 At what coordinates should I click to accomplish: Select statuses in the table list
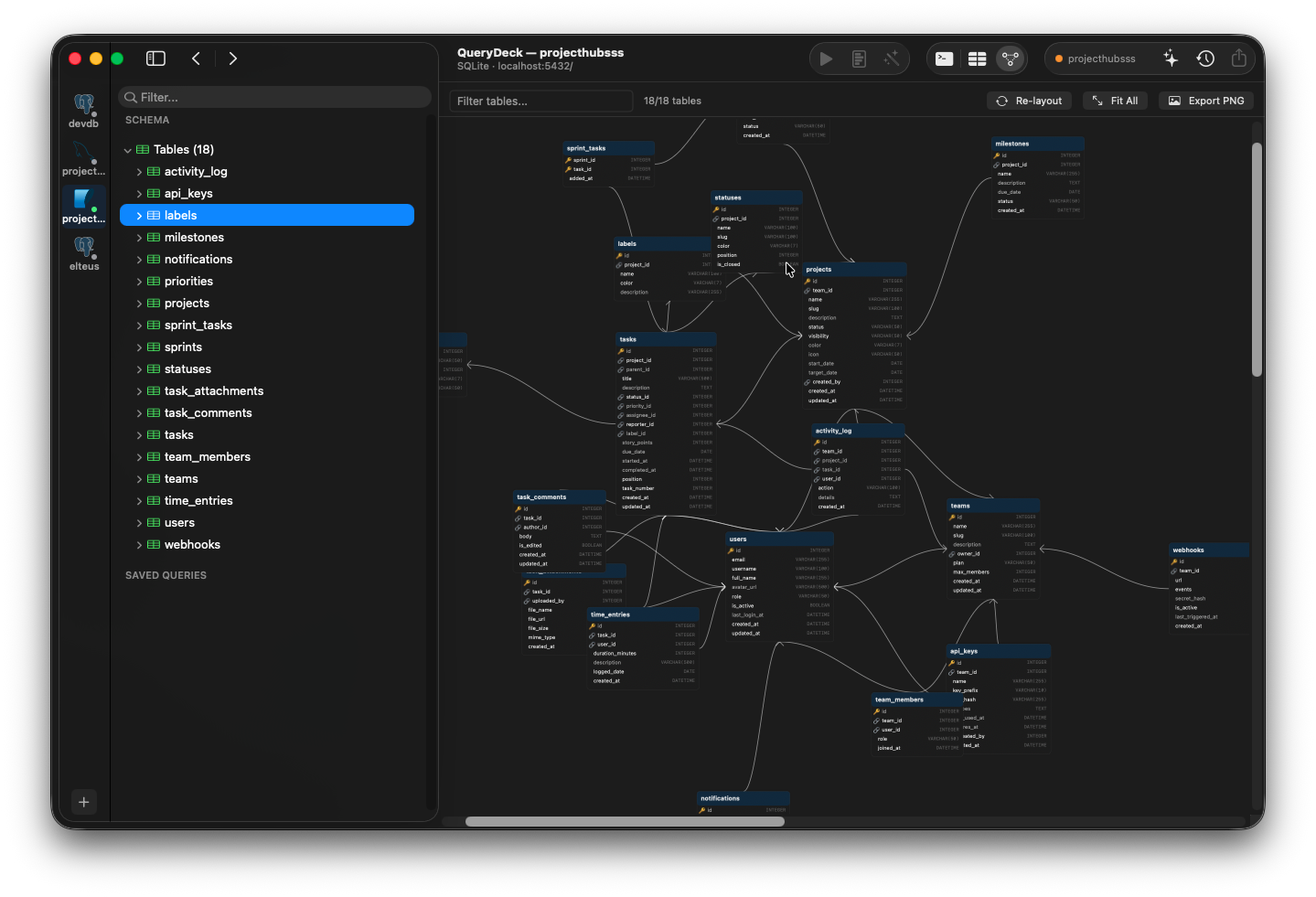coord(267,369)
